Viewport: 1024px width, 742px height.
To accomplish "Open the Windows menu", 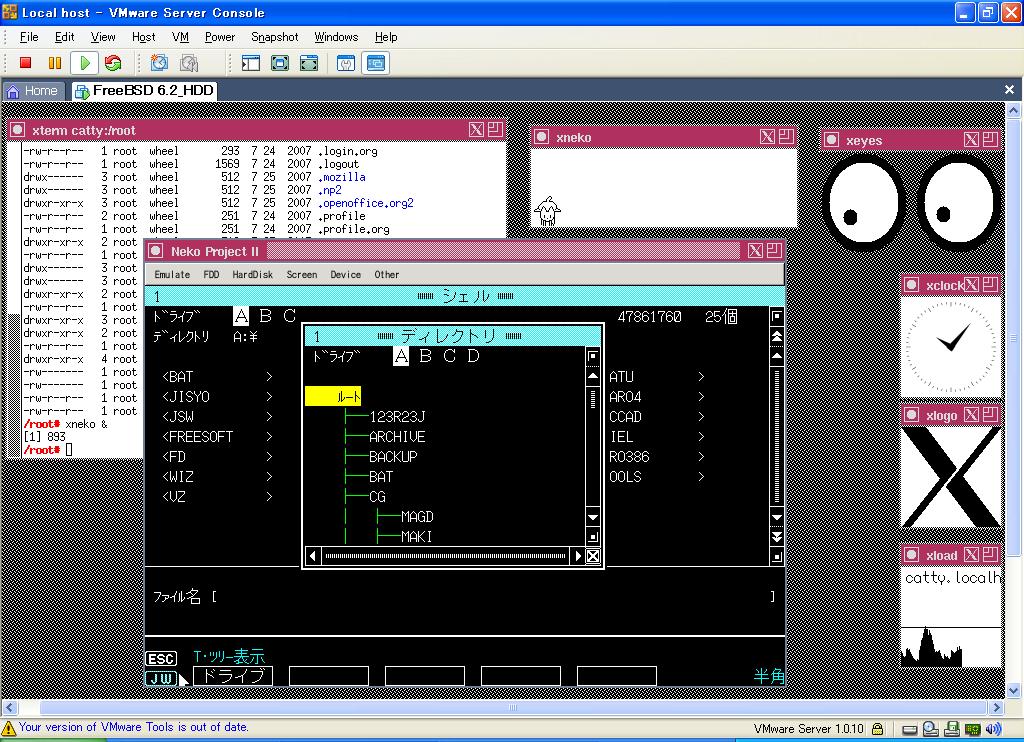I will coord(336,37).
